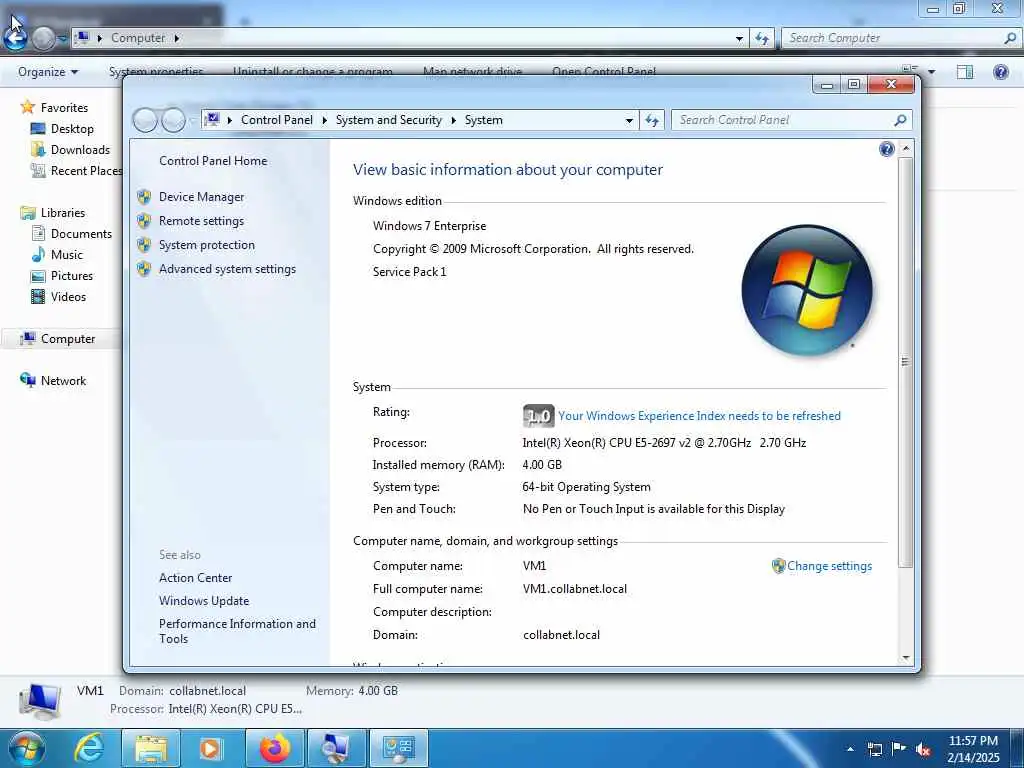Expand the System and Security breadcrumb arrow
The height and width of the screenshot is (768, 1024).
point(453,120)
